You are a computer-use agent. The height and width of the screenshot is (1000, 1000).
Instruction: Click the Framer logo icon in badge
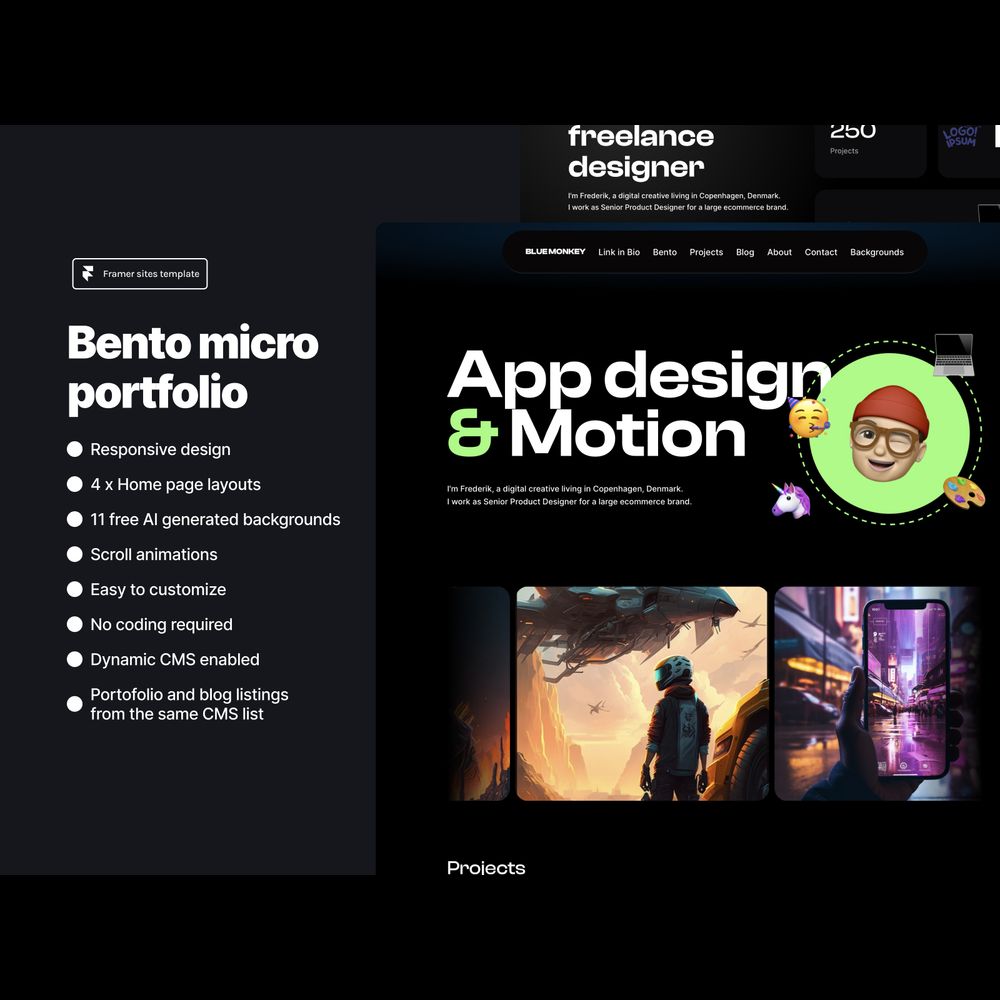(89, 274)
